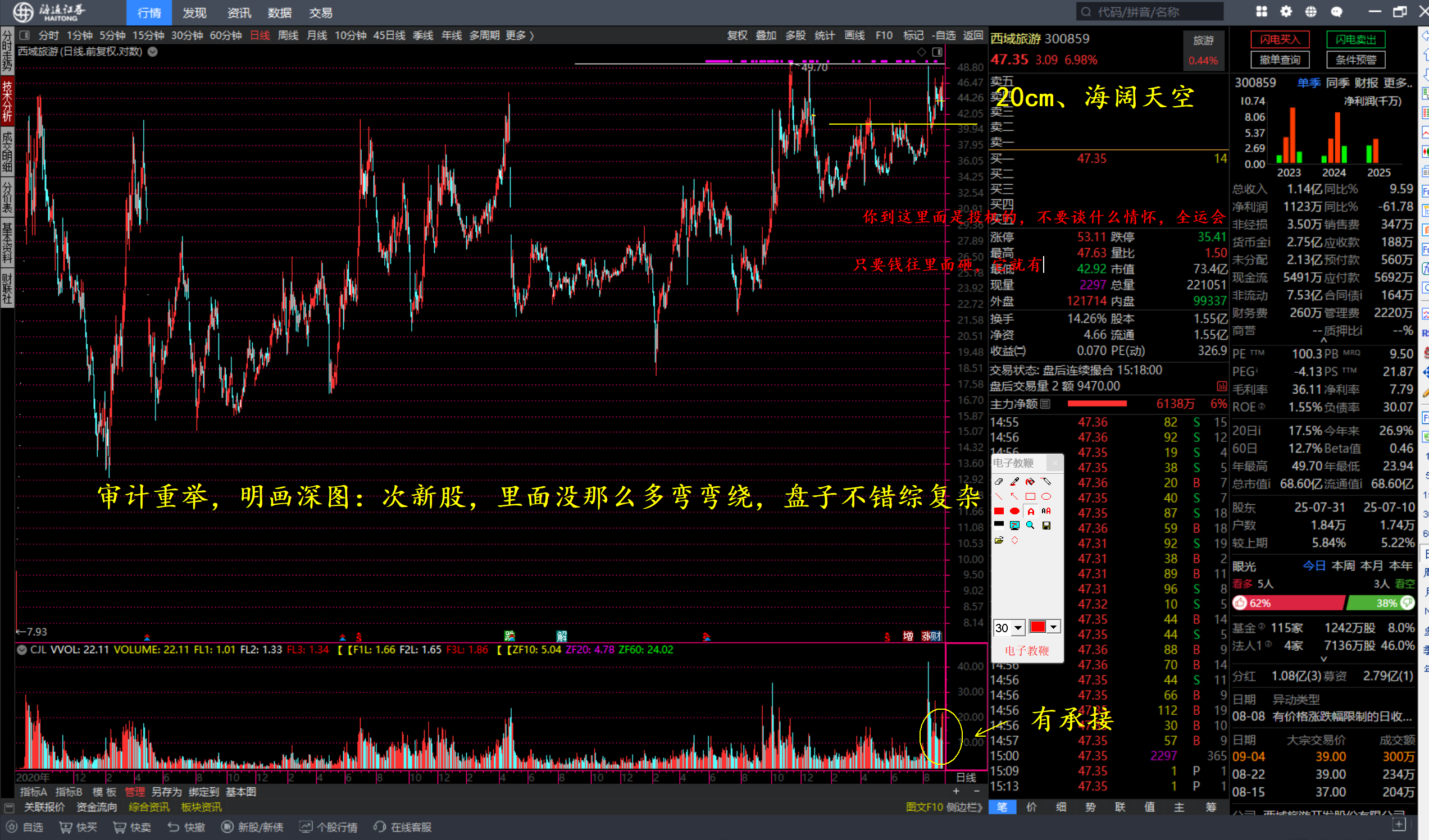Open 新股/新债 in the bottom bar
The height and width of the screenshot is (840, 1429).
point(252,828)
